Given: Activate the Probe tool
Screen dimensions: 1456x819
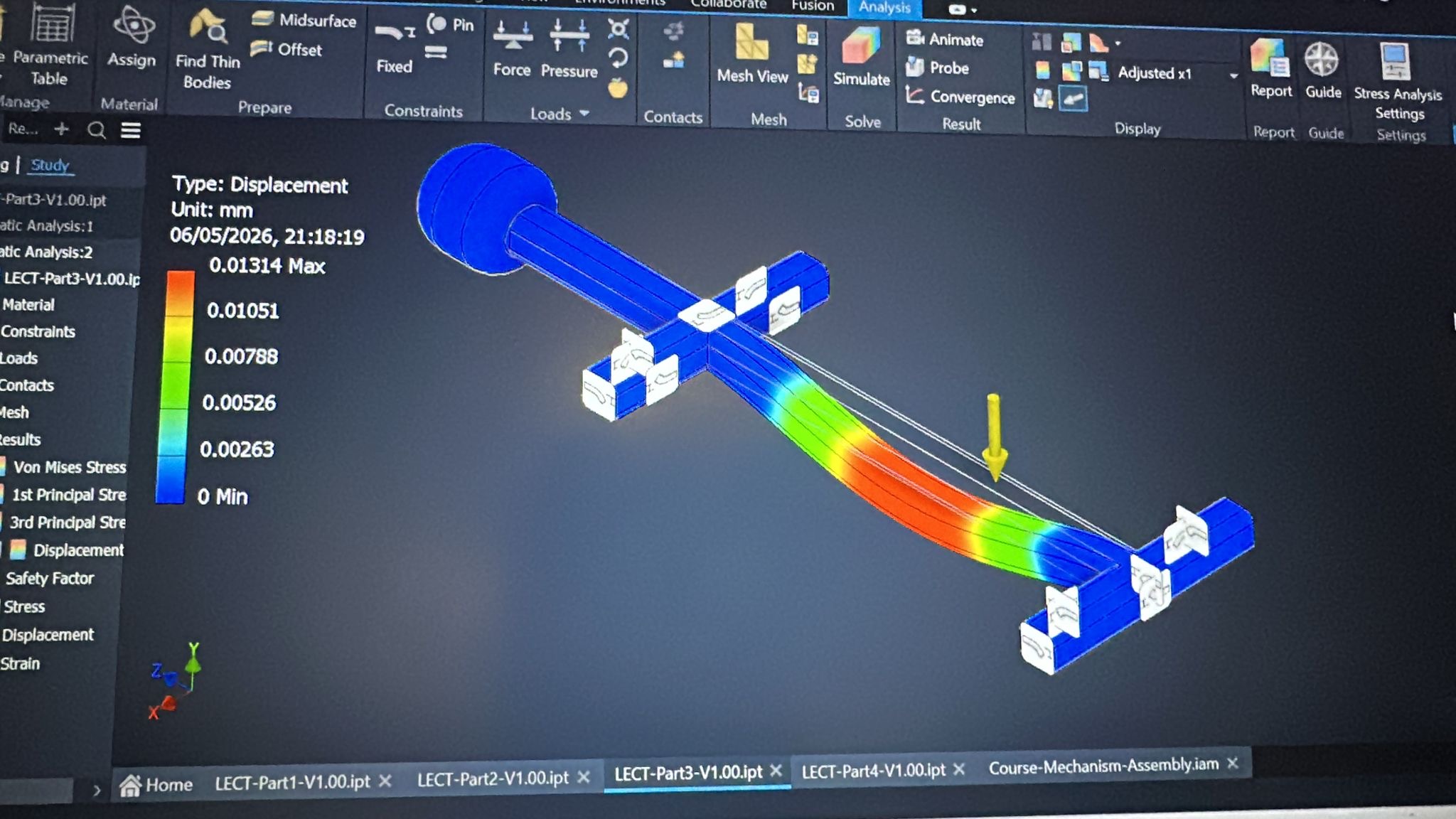Looking at the screenshot, I should (938, 68).
